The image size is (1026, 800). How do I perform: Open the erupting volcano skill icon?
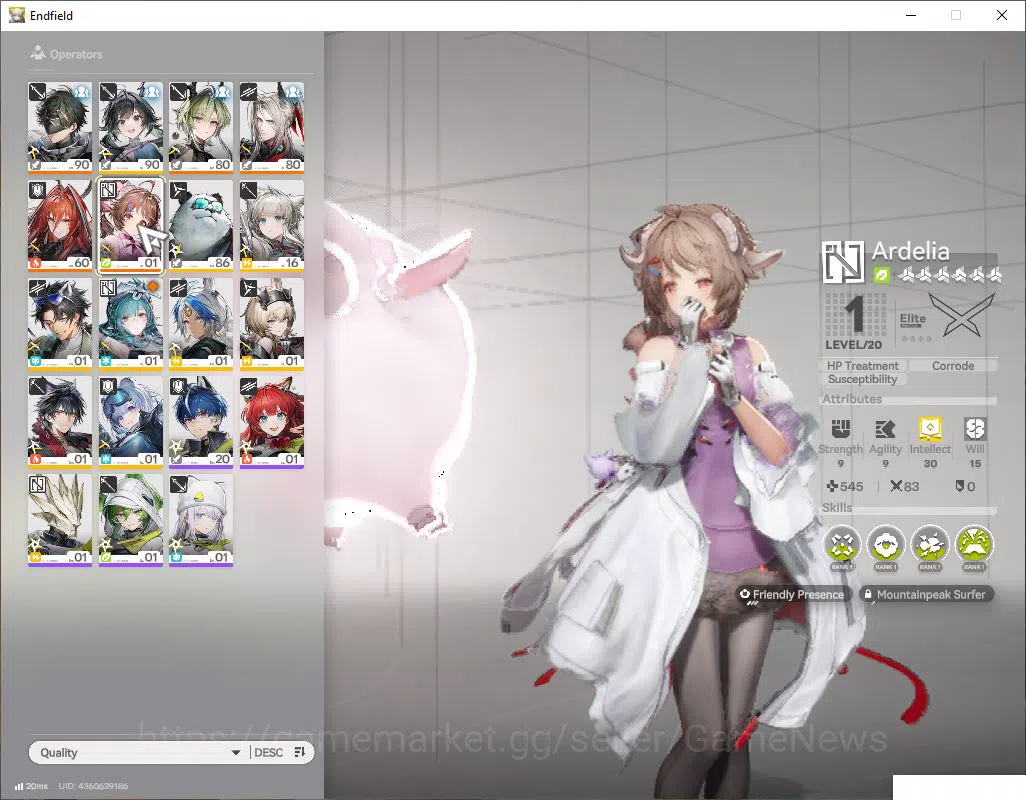coord(974,544)
